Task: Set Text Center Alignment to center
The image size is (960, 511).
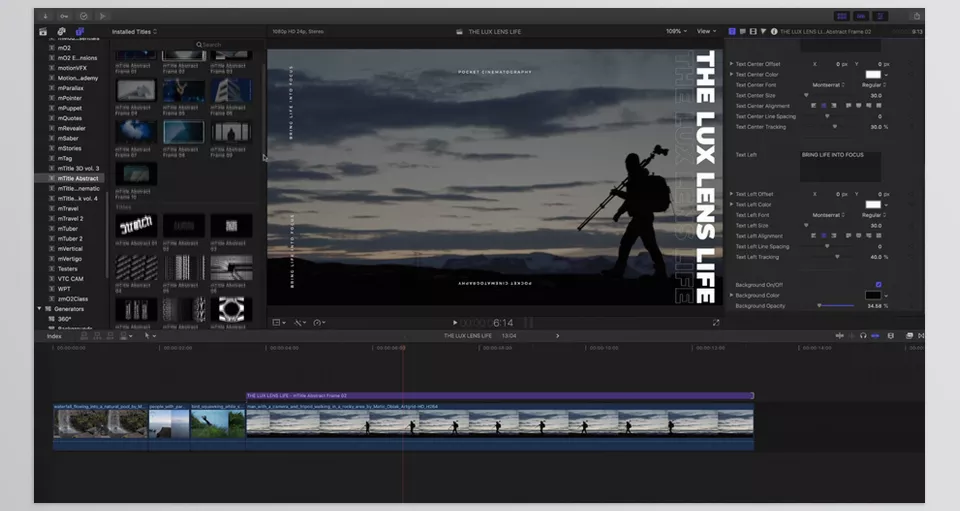Action: coord(823,106)
